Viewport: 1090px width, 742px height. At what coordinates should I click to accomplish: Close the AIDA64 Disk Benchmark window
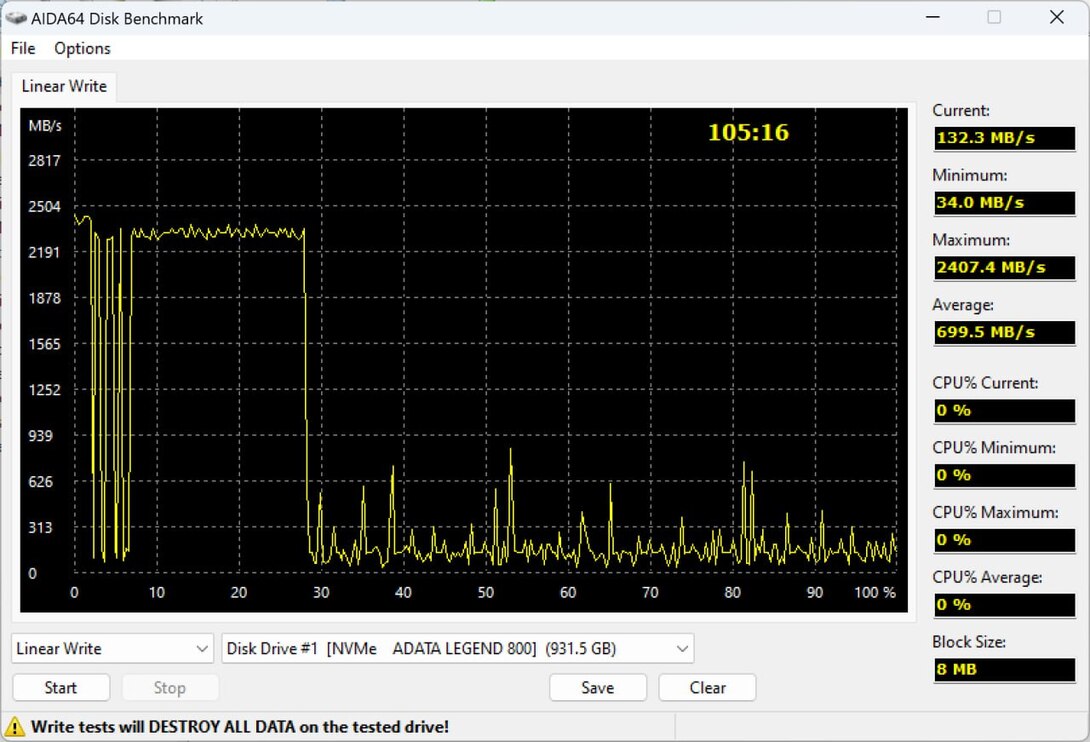(x=1057, y=17)
